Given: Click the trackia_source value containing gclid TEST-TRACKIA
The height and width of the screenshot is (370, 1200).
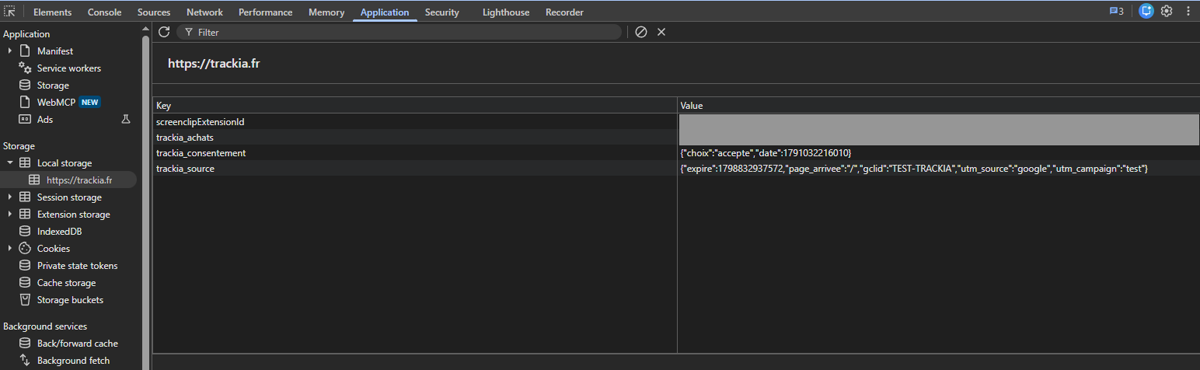Looking at the screenshot, I should click(914, 169).
